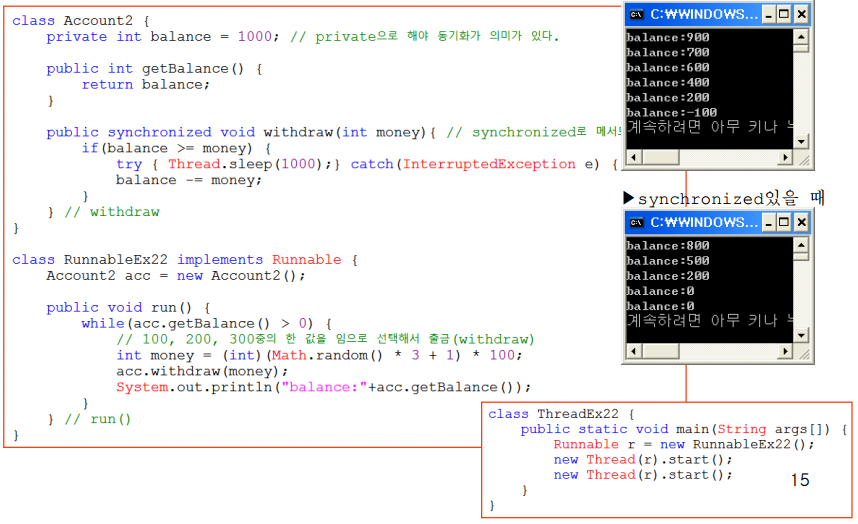Screen dimensions: 858x524
Task: Click the up scroll arrow in the balance:900 console
Action: click(801, 36)
